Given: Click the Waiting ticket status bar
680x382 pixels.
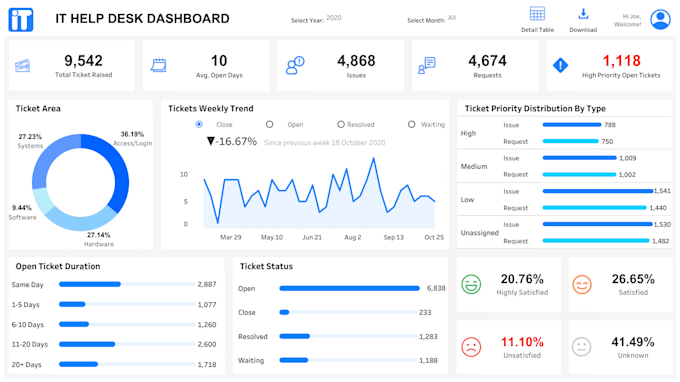Looking at the screenshot, I should [x=294, y=360].
